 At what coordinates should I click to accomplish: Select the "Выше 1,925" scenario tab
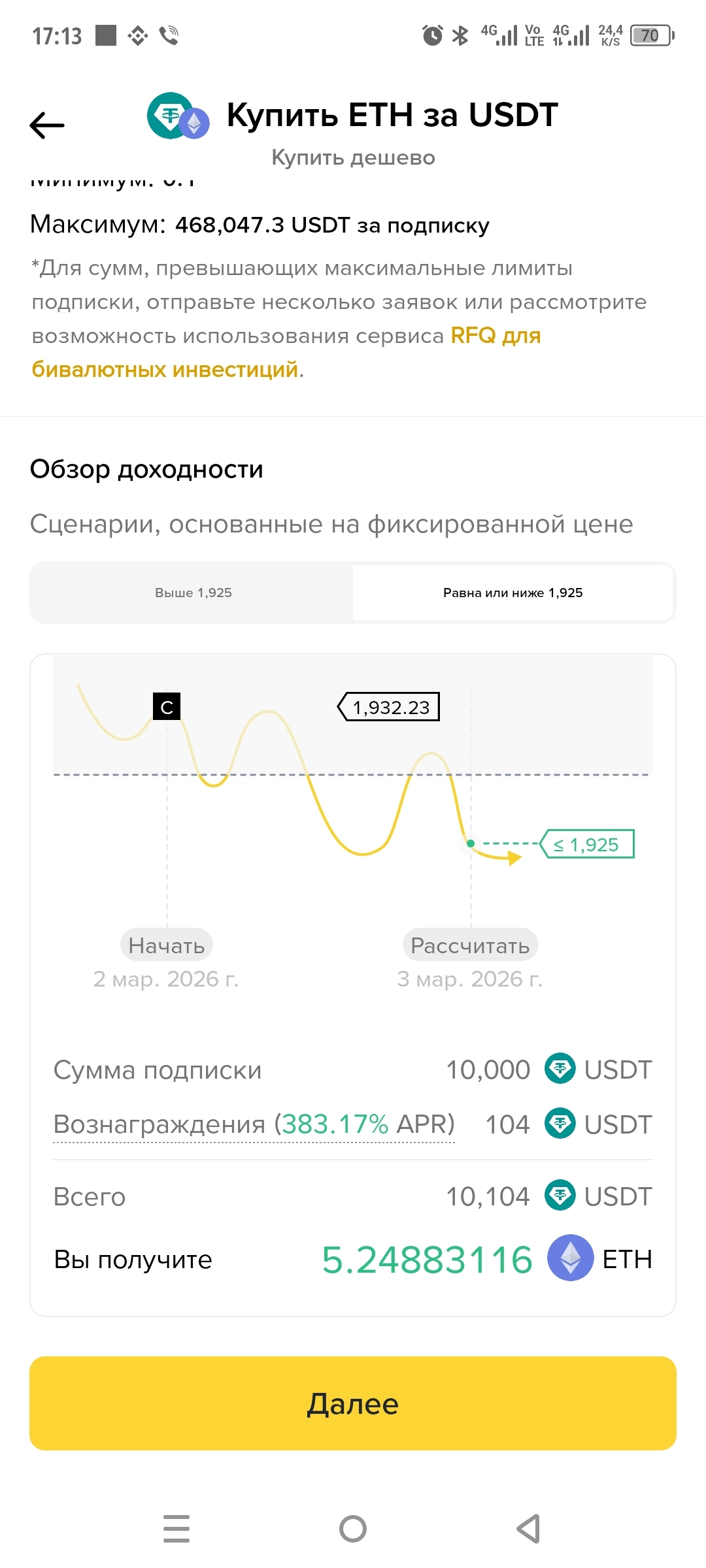(193, 593)
